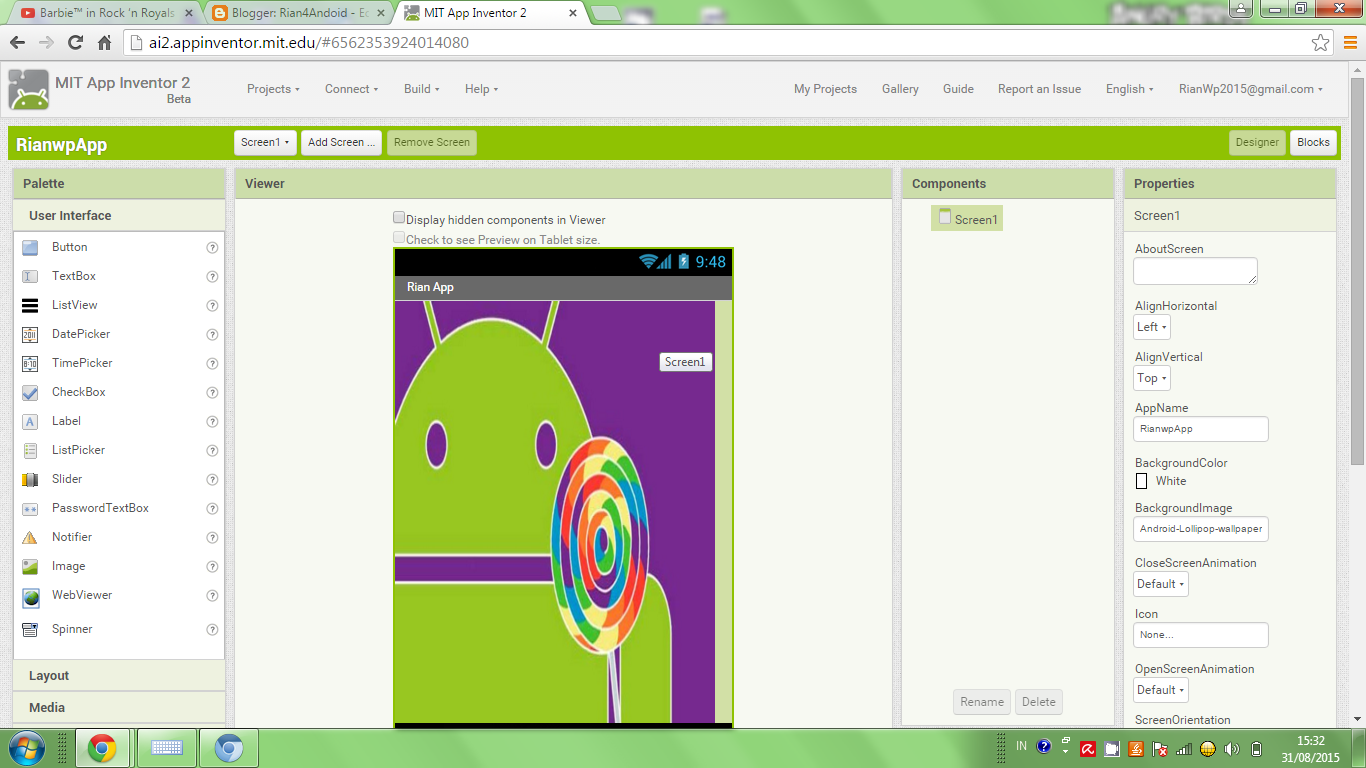1366x768 pixels.
Task: Open the Guide link
Action: 958,89
